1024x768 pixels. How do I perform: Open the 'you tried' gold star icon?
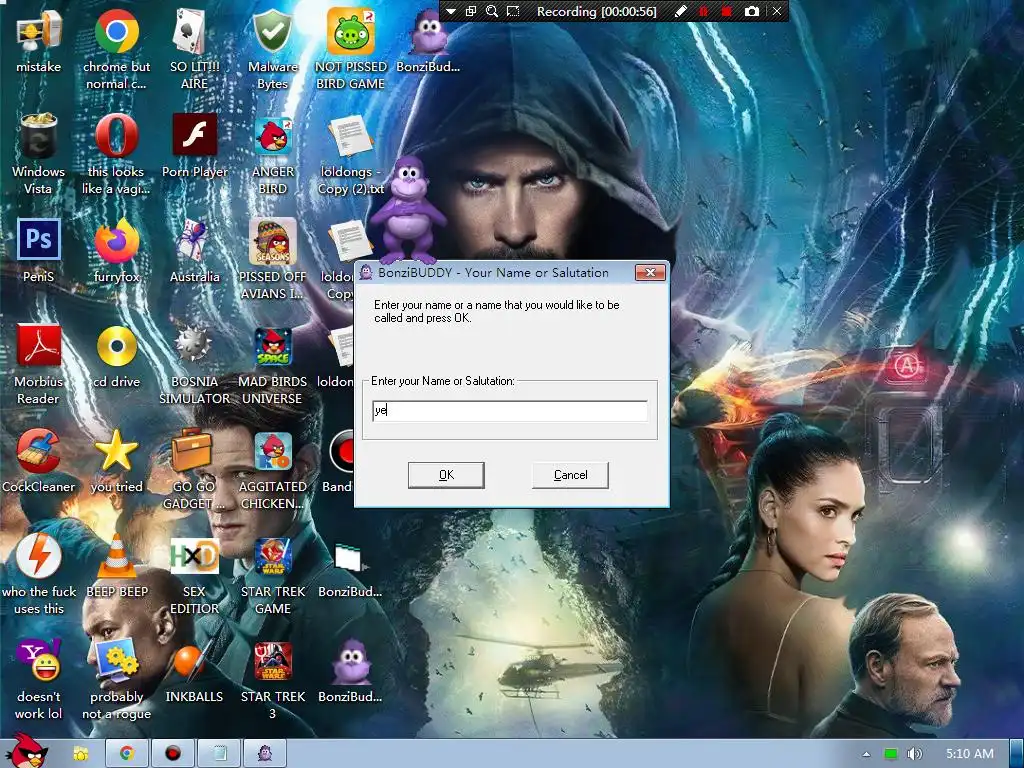pyautogui.click(x=116, y=460)
